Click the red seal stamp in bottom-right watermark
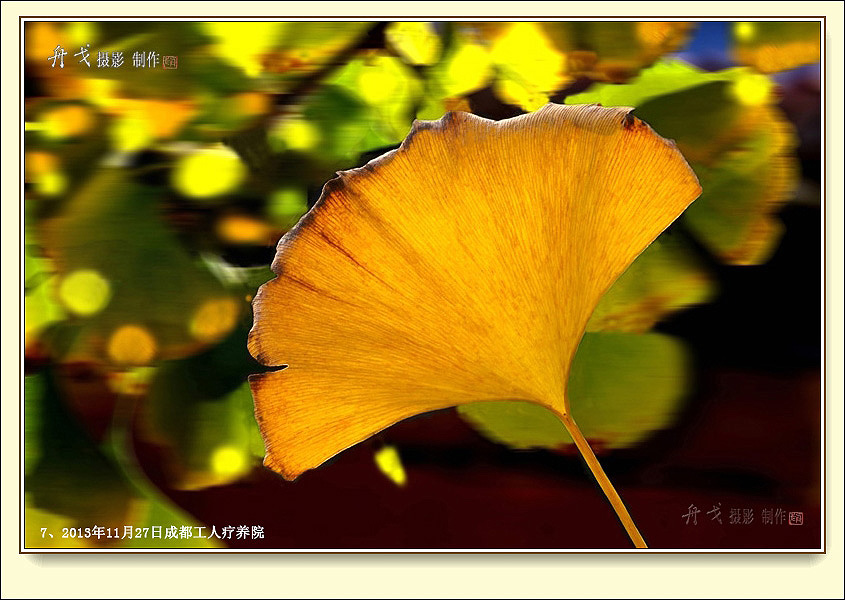The height and width of the screenshot is (600, 845). [x=796, y=518]
